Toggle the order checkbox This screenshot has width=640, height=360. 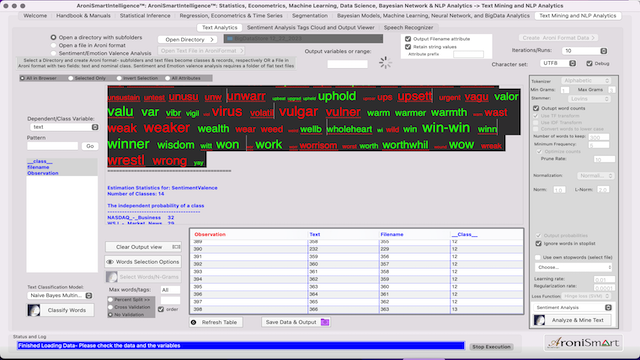(161, 309)
